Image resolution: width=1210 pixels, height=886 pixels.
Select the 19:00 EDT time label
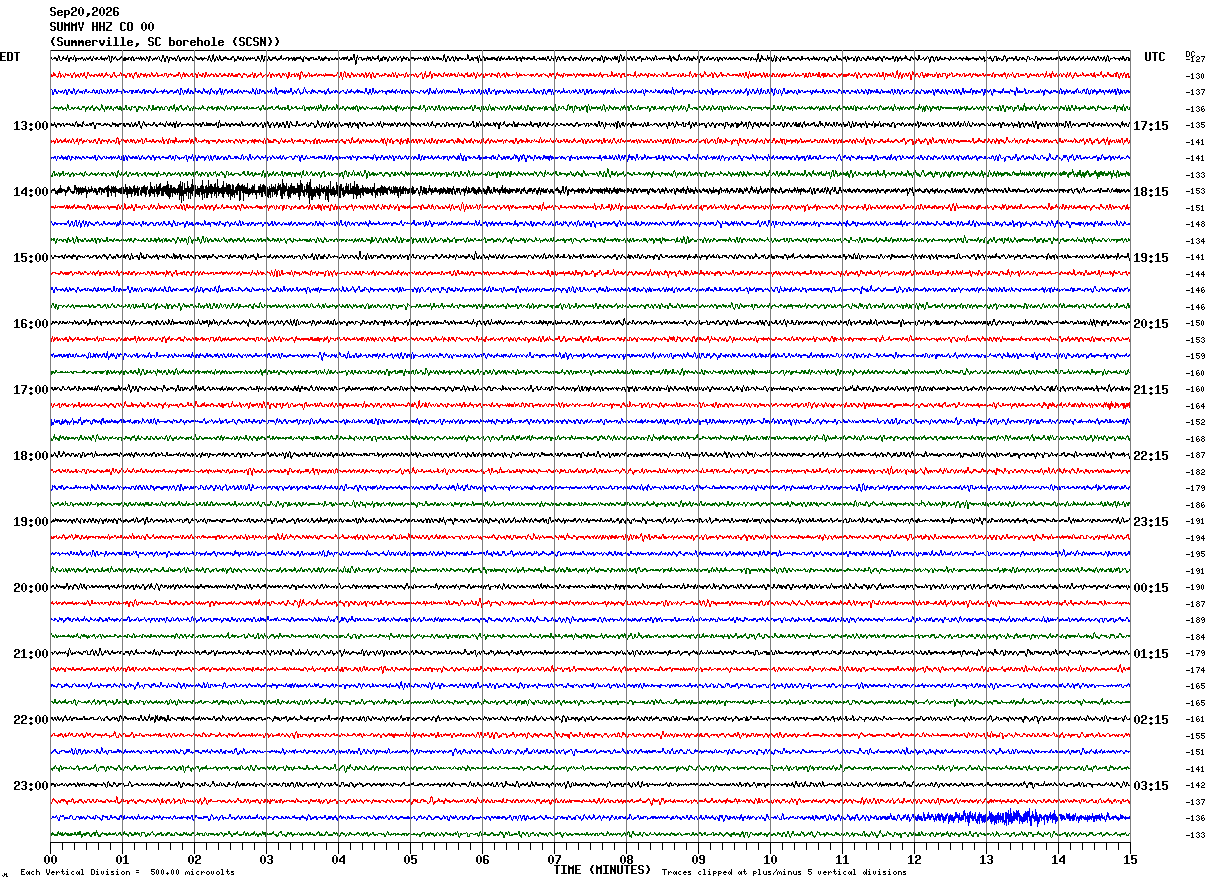[31, 522]
